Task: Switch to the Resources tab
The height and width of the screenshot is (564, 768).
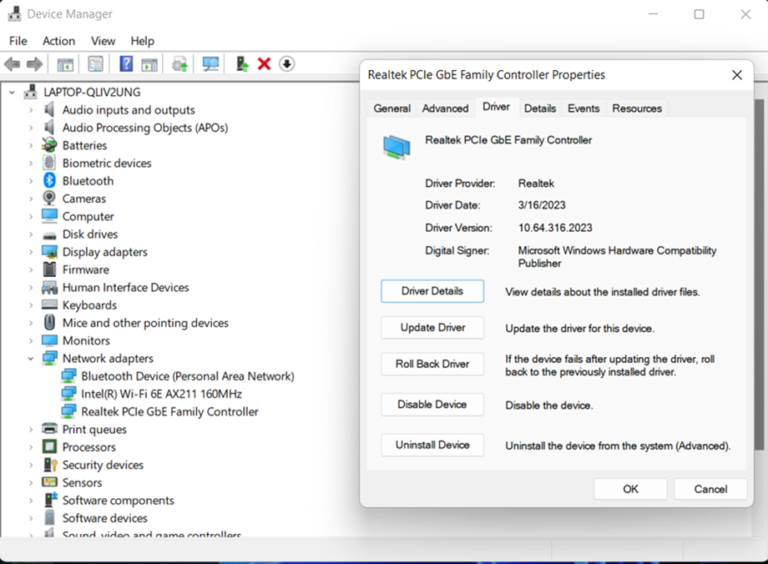Action: click(x=637, y=108)
